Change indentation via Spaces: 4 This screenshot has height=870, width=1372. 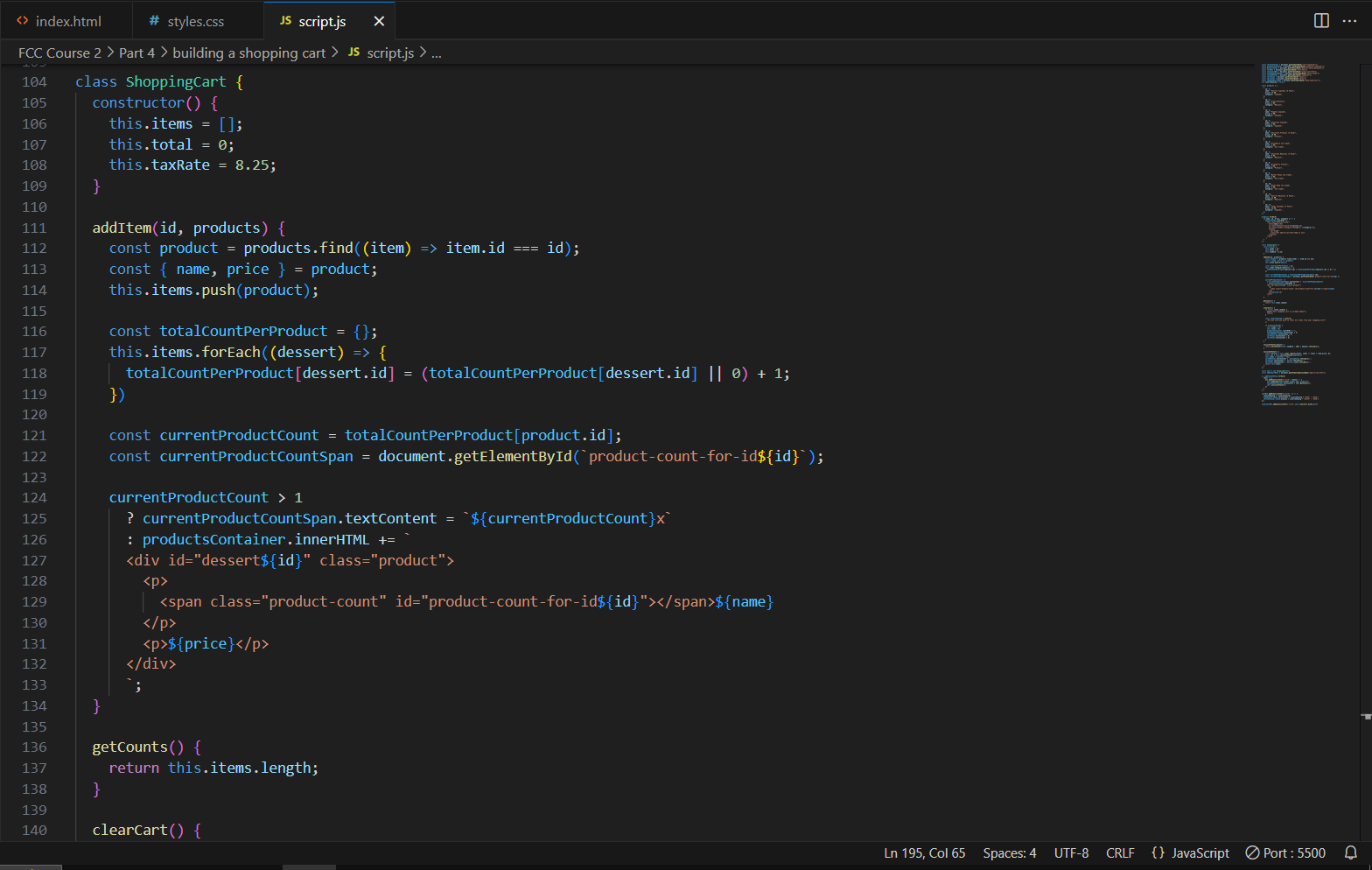(x=1009, y=852)
